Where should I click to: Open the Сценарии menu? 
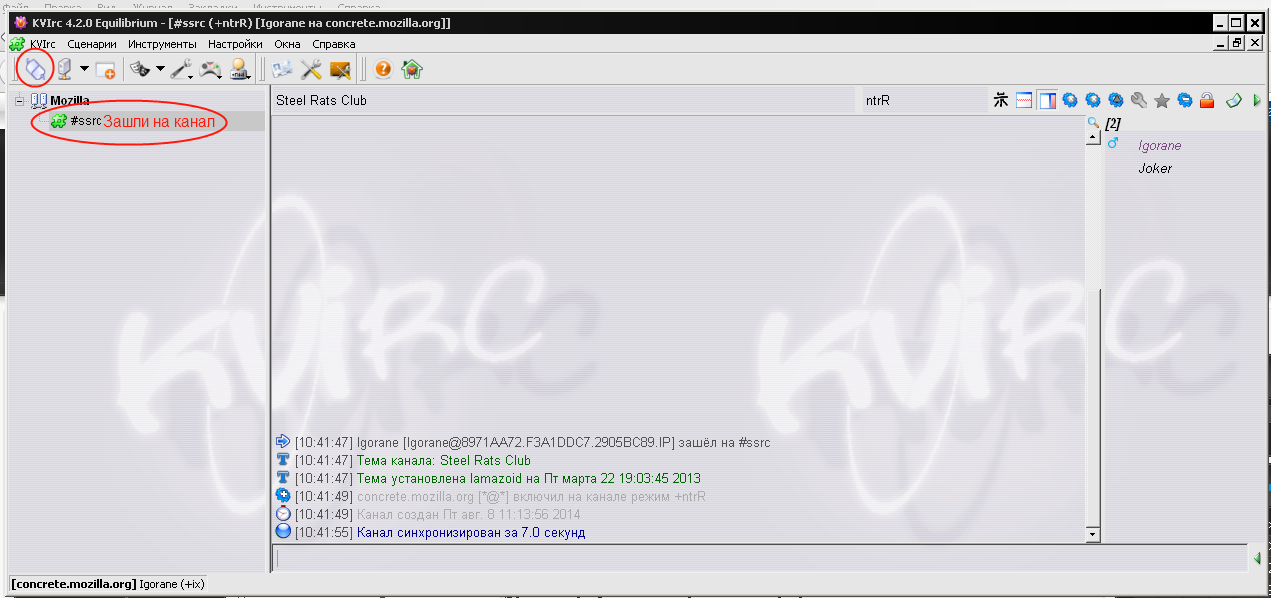(93, 44)
